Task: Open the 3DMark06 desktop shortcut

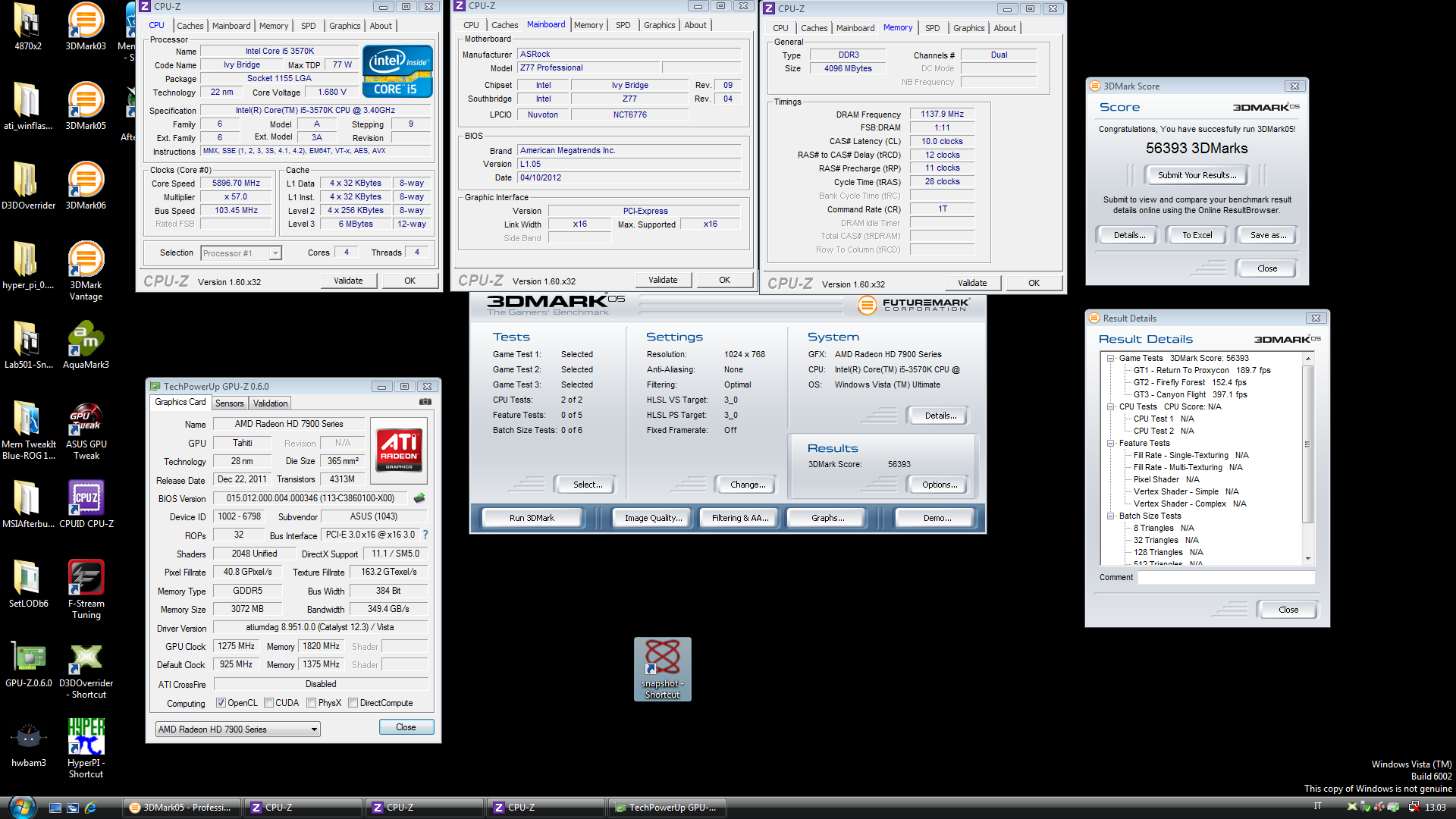Action: pyautogui.click(x=86, y=186)
